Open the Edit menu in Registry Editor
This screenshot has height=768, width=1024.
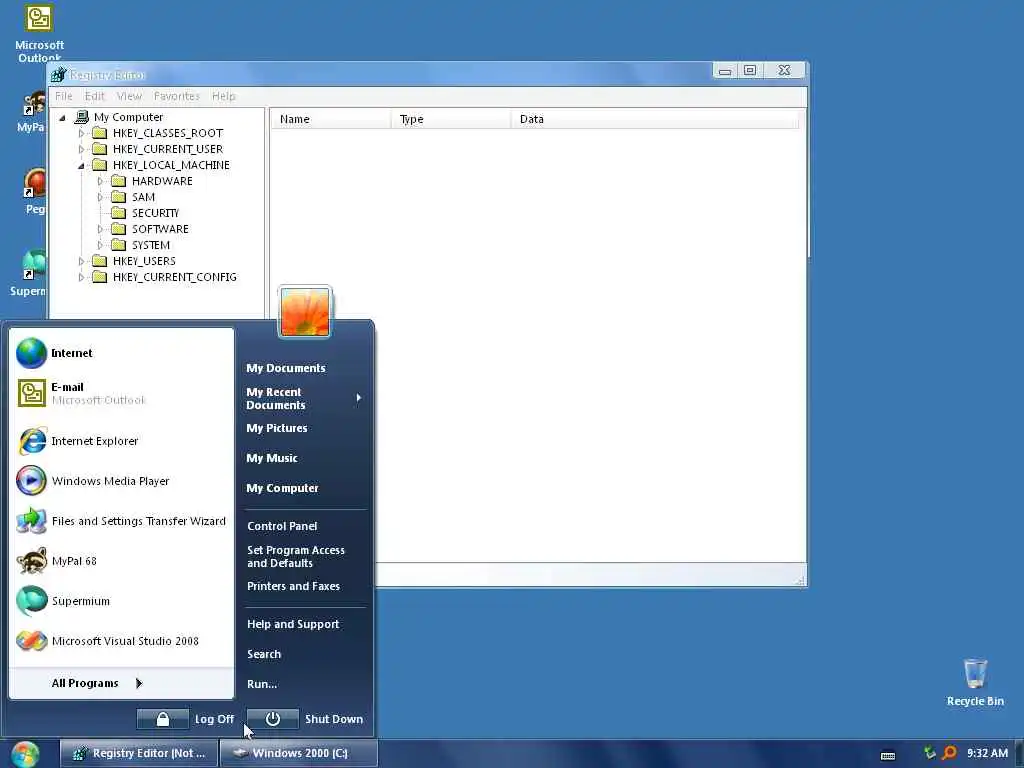pos(95,96)
